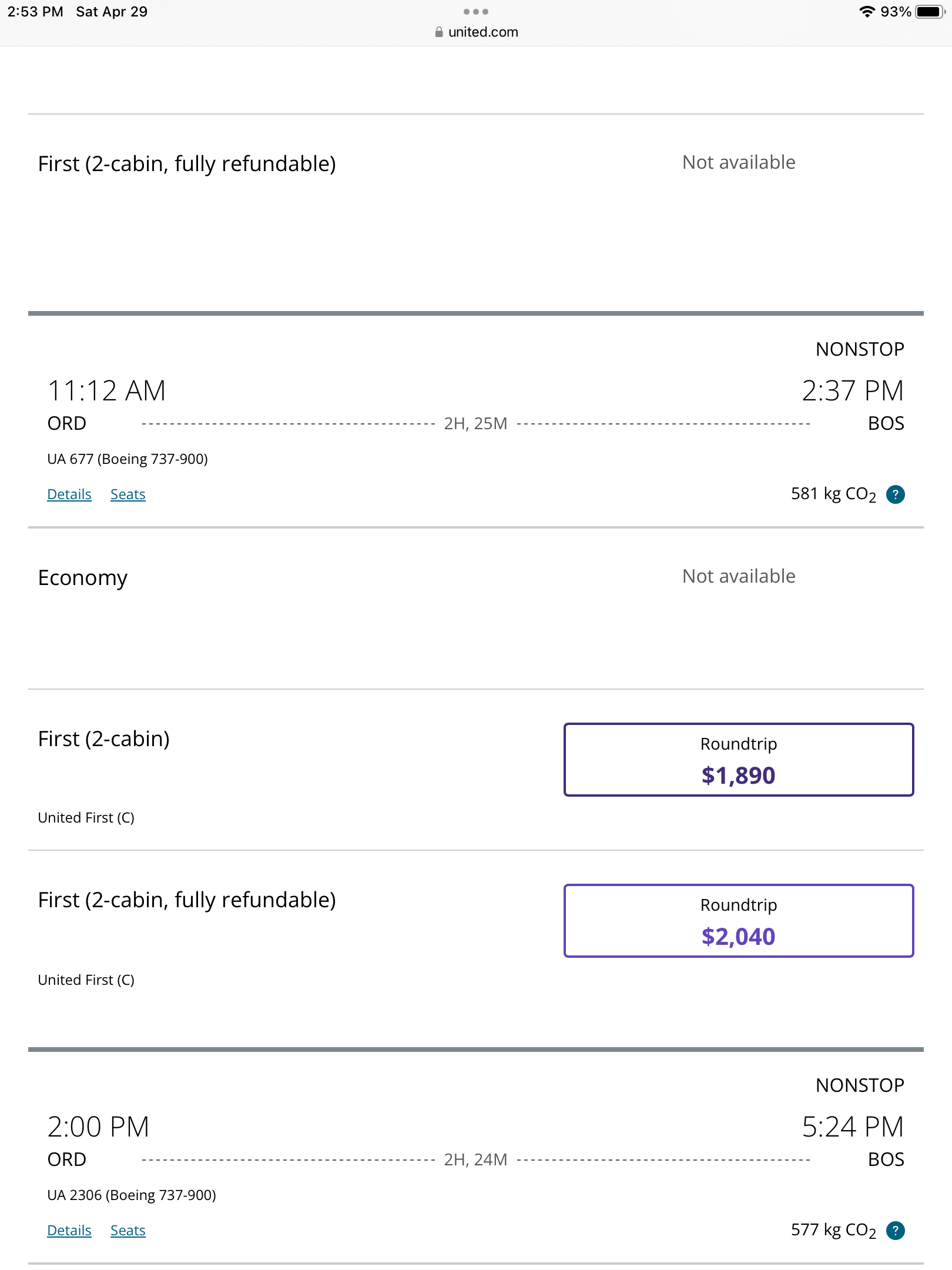
Task: Select First (2-cabin) roundtrip $1,890 fare
Action: (739, 760)
